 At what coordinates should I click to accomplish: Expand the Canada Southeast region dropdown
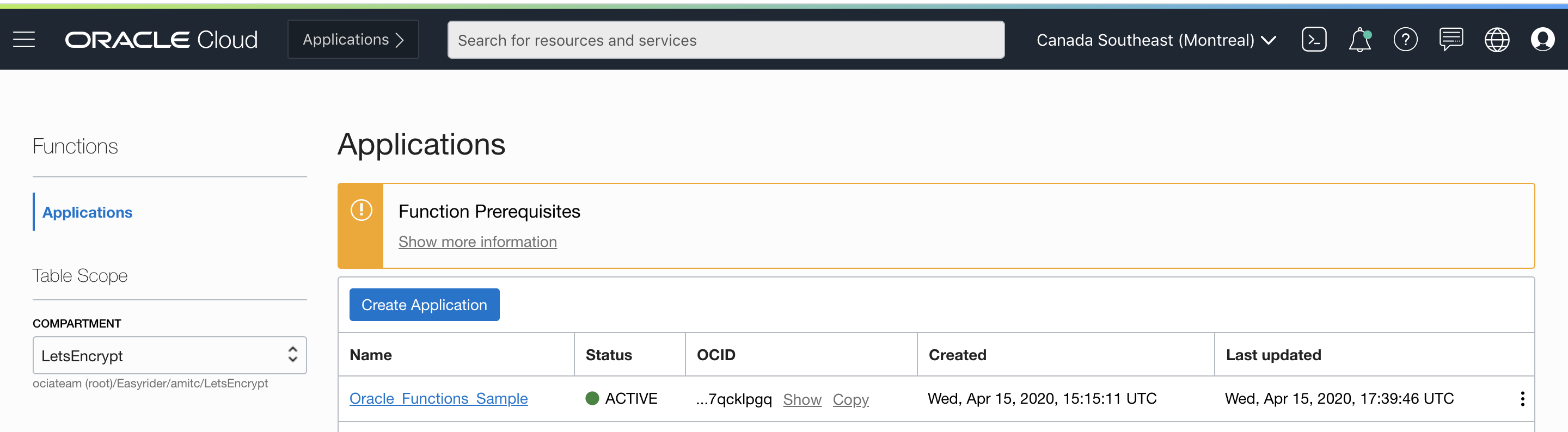[x=1155, y=40]
